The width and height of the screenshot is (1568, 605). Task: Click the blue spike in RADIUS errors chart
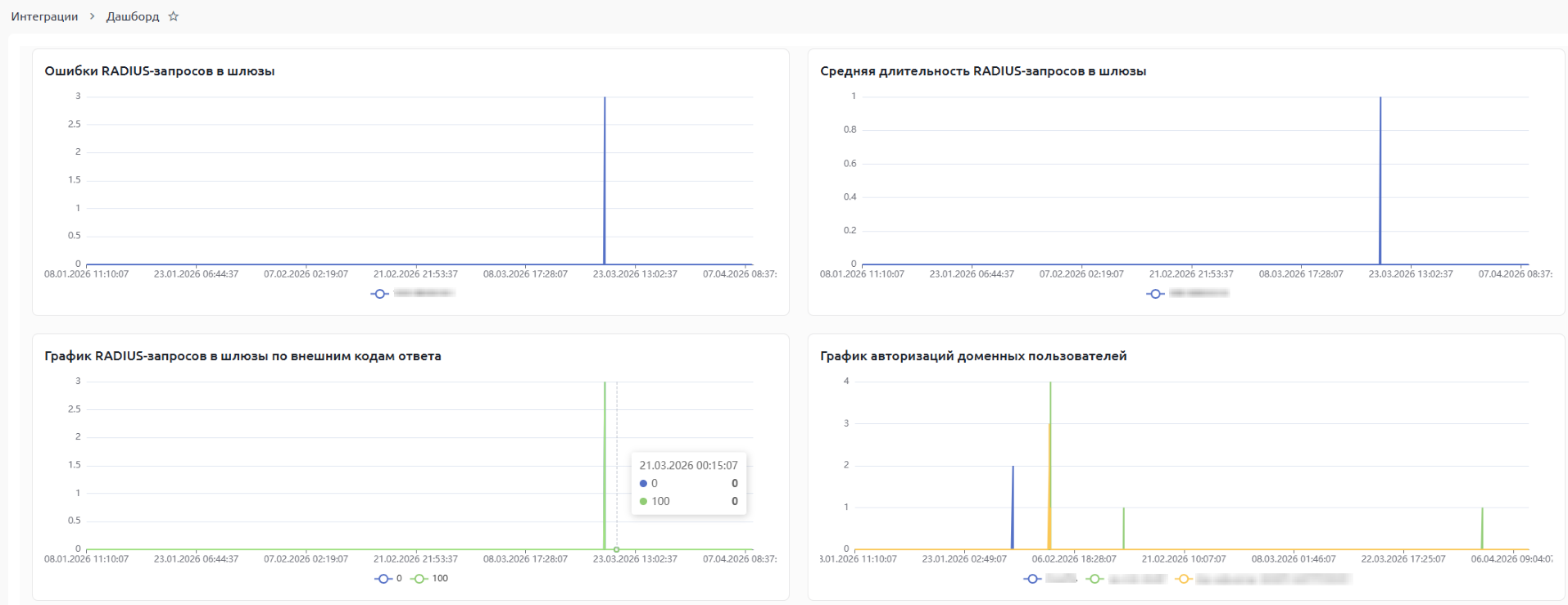click(x=605, y=180)
